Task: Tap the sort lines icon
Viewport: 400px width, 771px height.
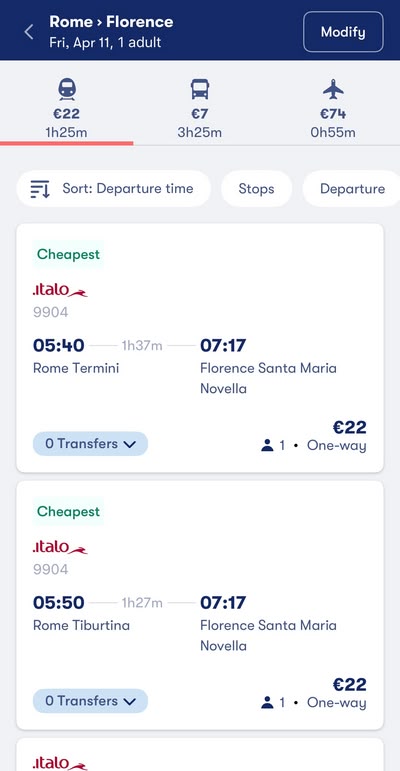Action: point(40,189)
